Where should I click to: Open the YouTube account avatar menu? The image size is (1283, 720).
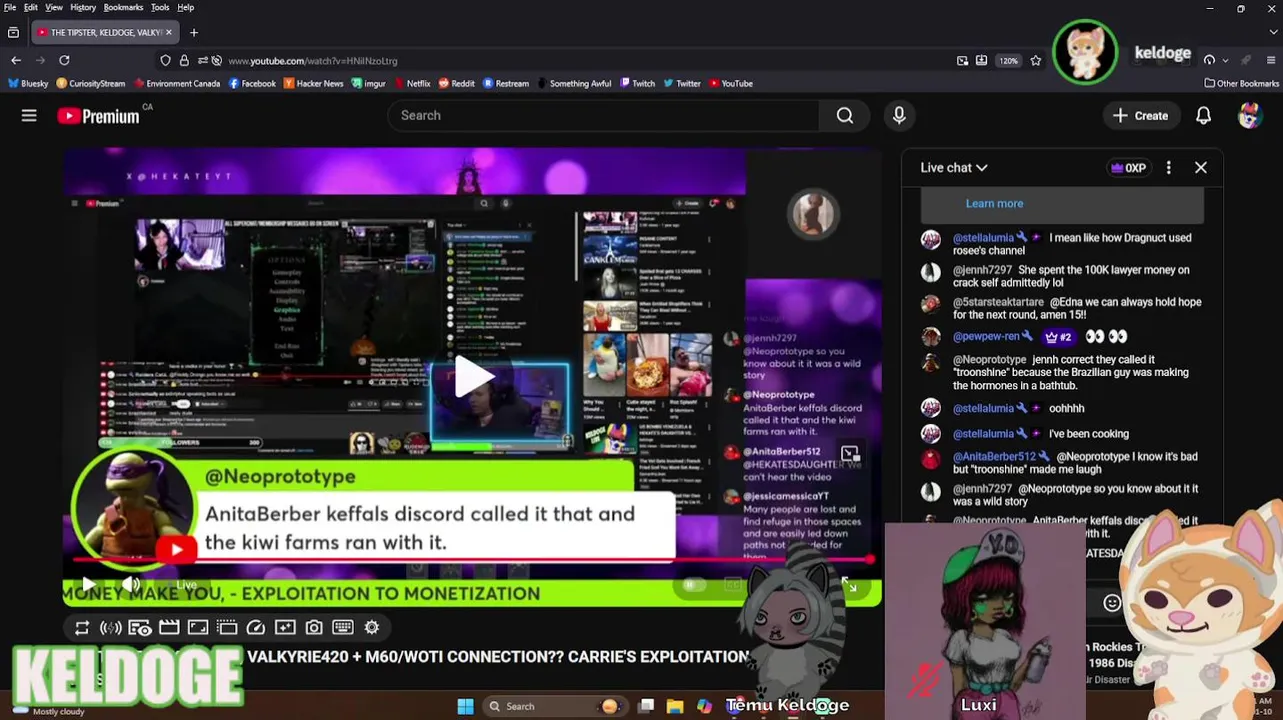(1249, 116)
